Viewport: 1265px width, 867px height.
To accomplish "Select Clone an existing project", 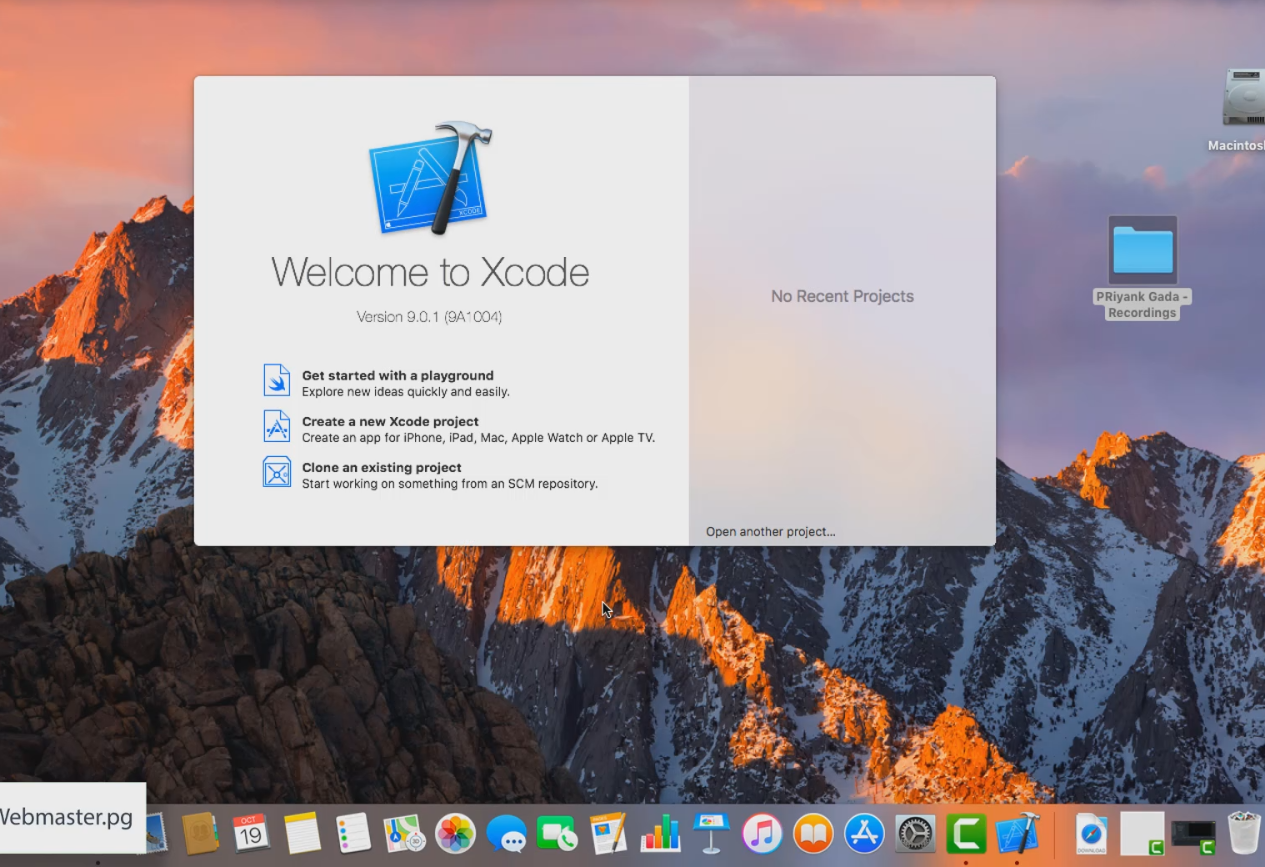I will 430,475.
